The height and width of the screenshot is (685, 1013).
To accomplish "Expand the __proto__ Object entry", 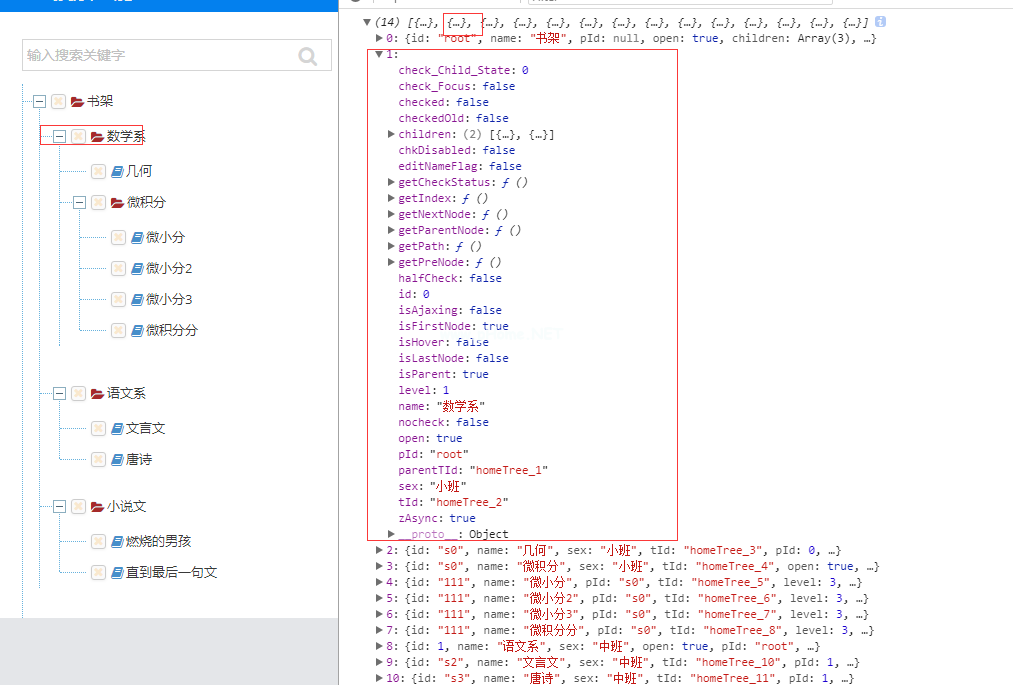I will (391, 534).
